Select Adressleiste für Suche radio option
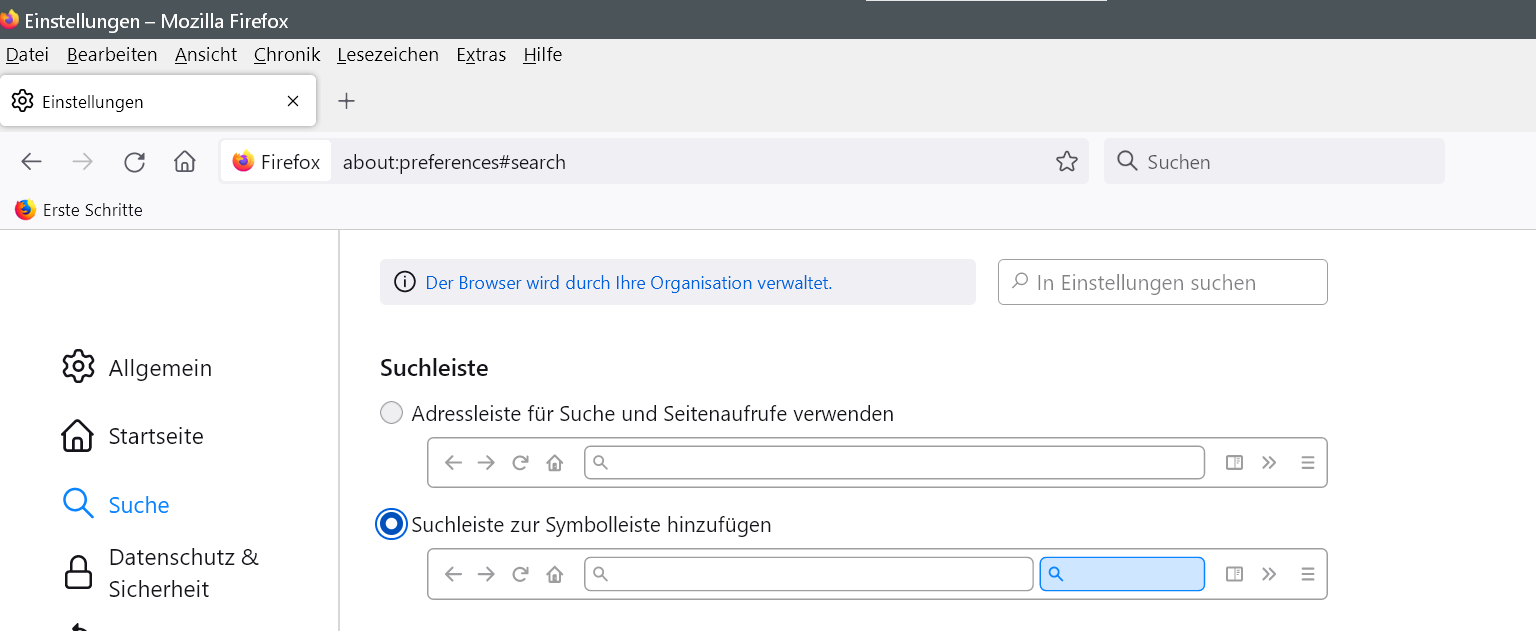 [391, 413]
